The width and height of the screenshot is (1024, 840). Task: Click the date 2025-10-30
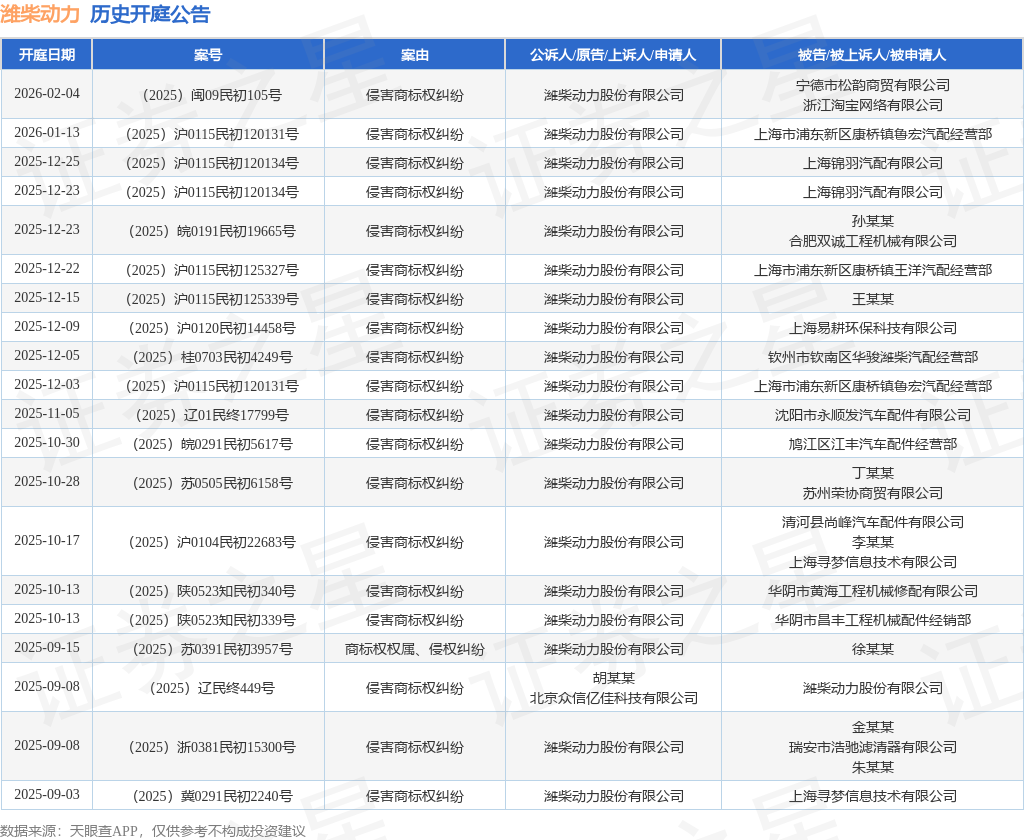click(47, 443)
